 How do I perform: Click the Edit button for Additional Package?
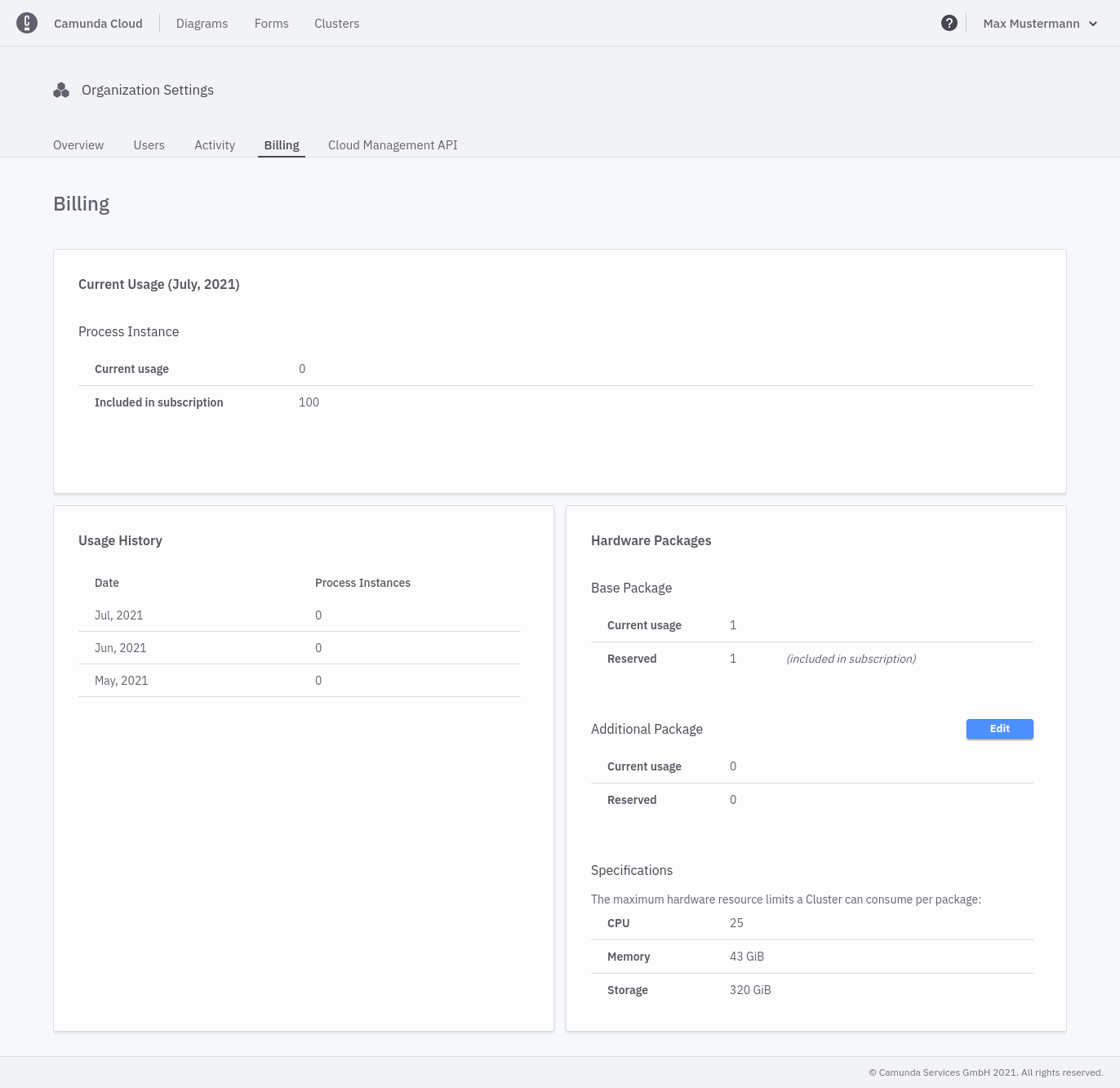pyautogui.click(x=999, y=729)
